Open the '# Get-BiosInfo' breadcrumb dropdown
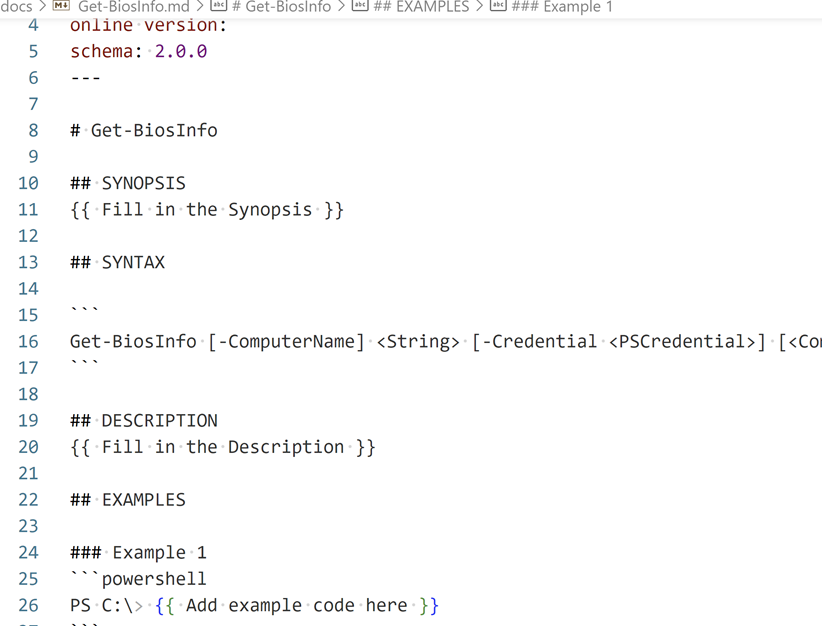The image size is (822, 626). pos(281,6)
